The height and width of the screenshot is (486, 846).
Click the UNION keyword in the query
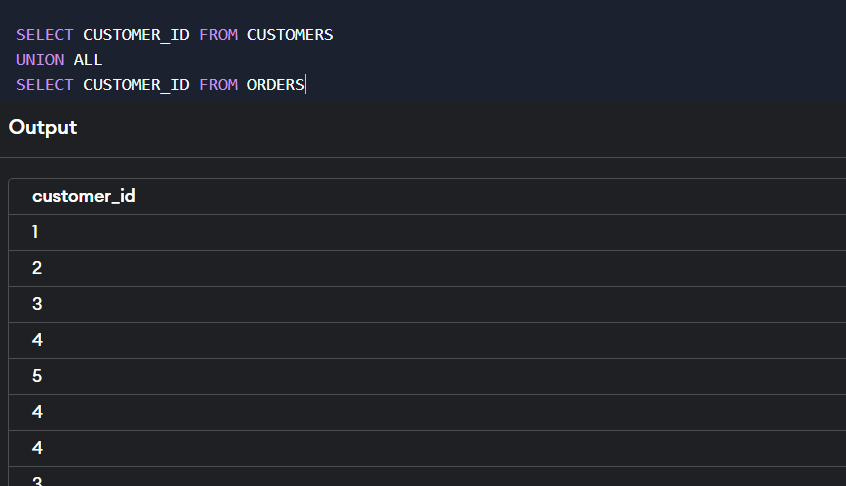pos(40,60)
